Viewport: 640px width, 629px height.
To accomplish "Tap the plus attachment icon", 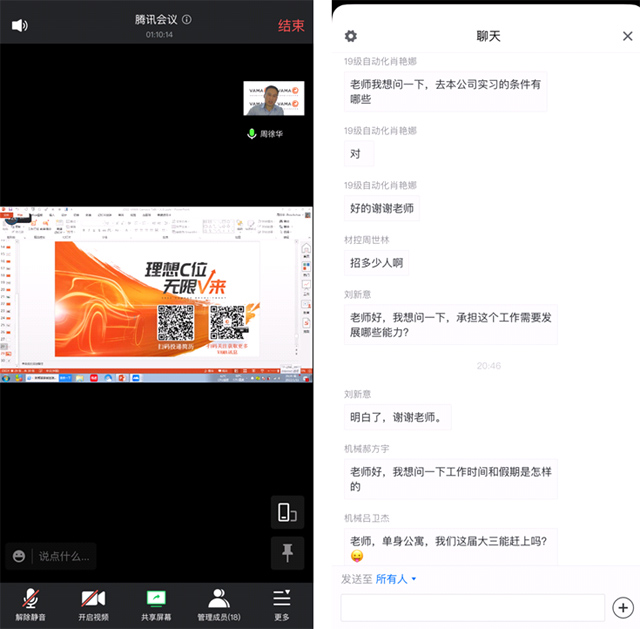I will pyautogui.click(x=622, y=607).
